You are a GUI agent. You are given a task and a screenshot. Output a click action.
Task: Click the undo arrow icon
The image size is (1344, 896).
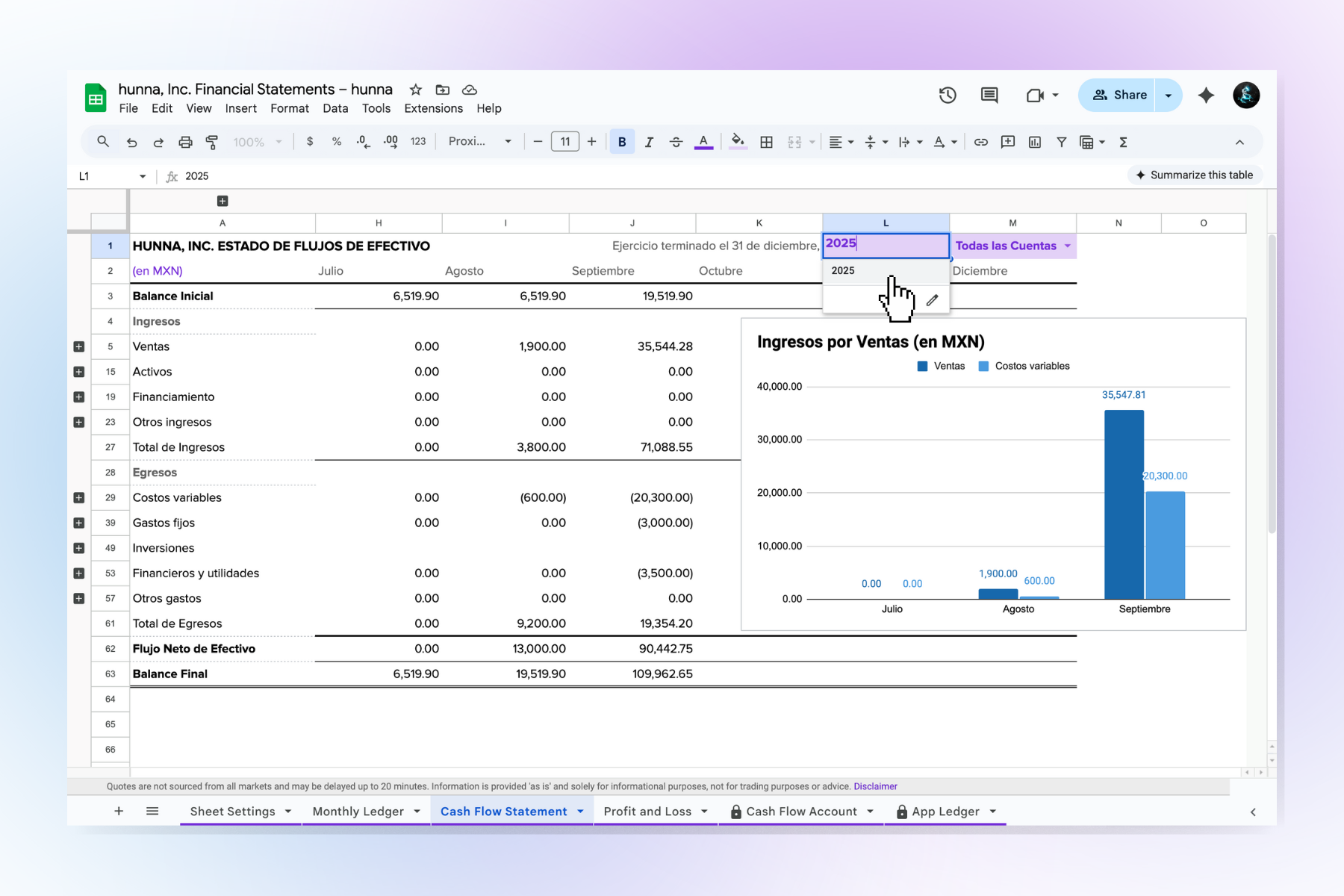click(132, 142)
